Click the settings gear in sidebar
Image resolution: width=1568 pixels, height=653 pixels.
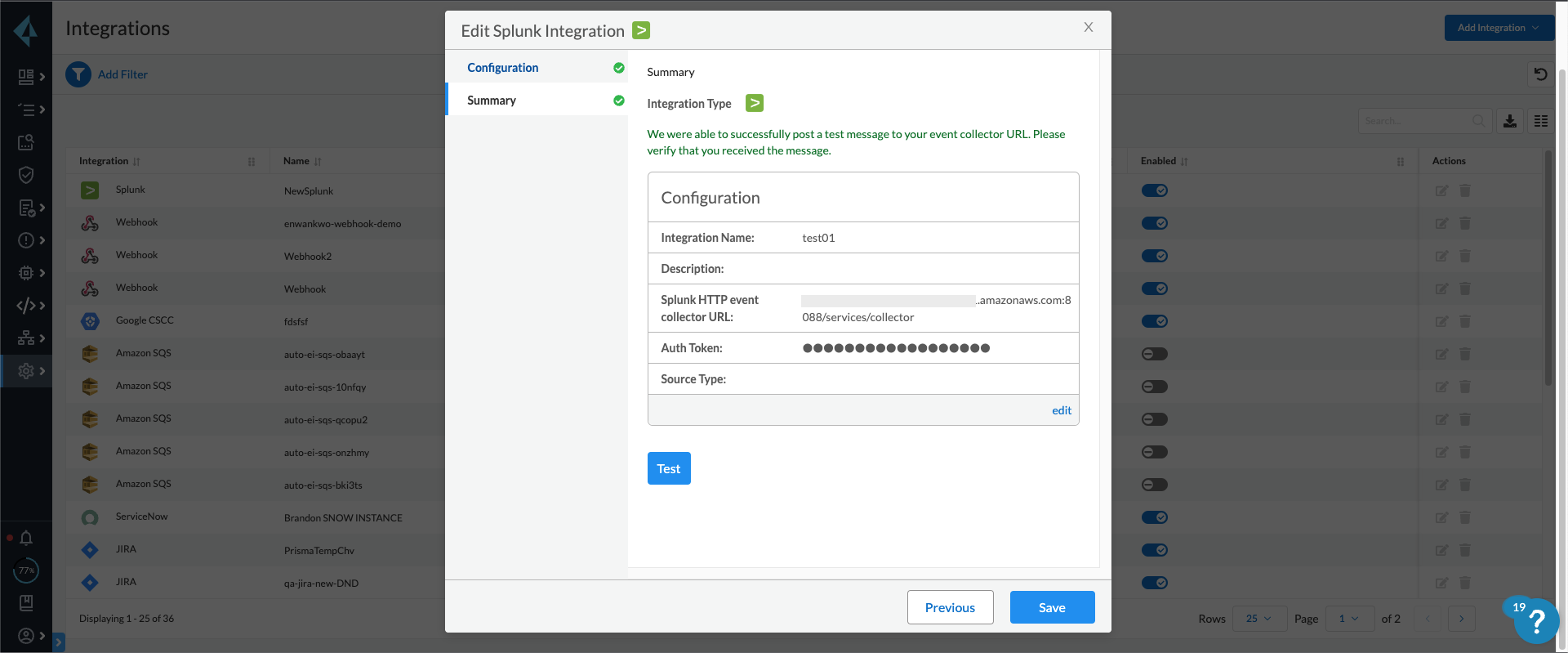pyautogui.click(x=26, y=371)
